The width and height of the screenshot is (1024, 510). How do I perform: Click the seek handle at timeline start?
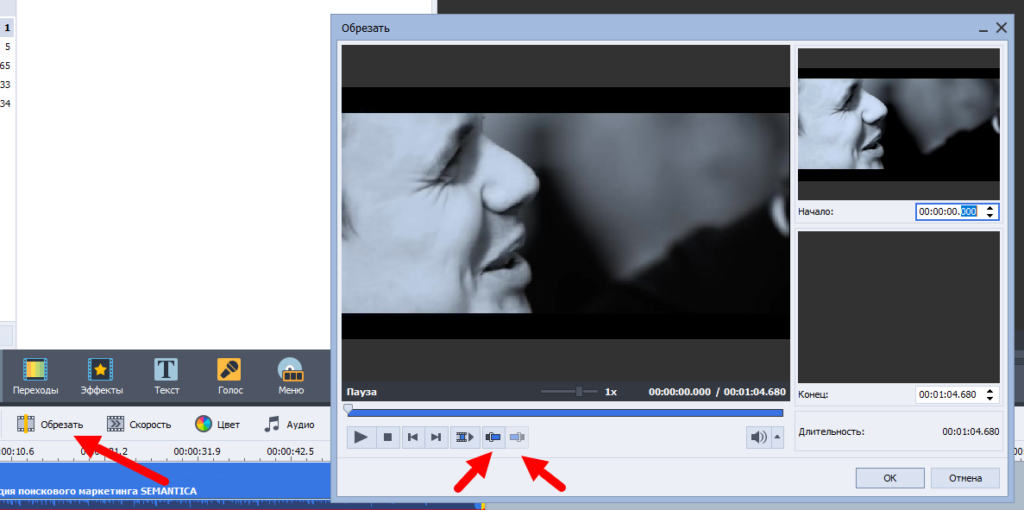coord(348,409)
